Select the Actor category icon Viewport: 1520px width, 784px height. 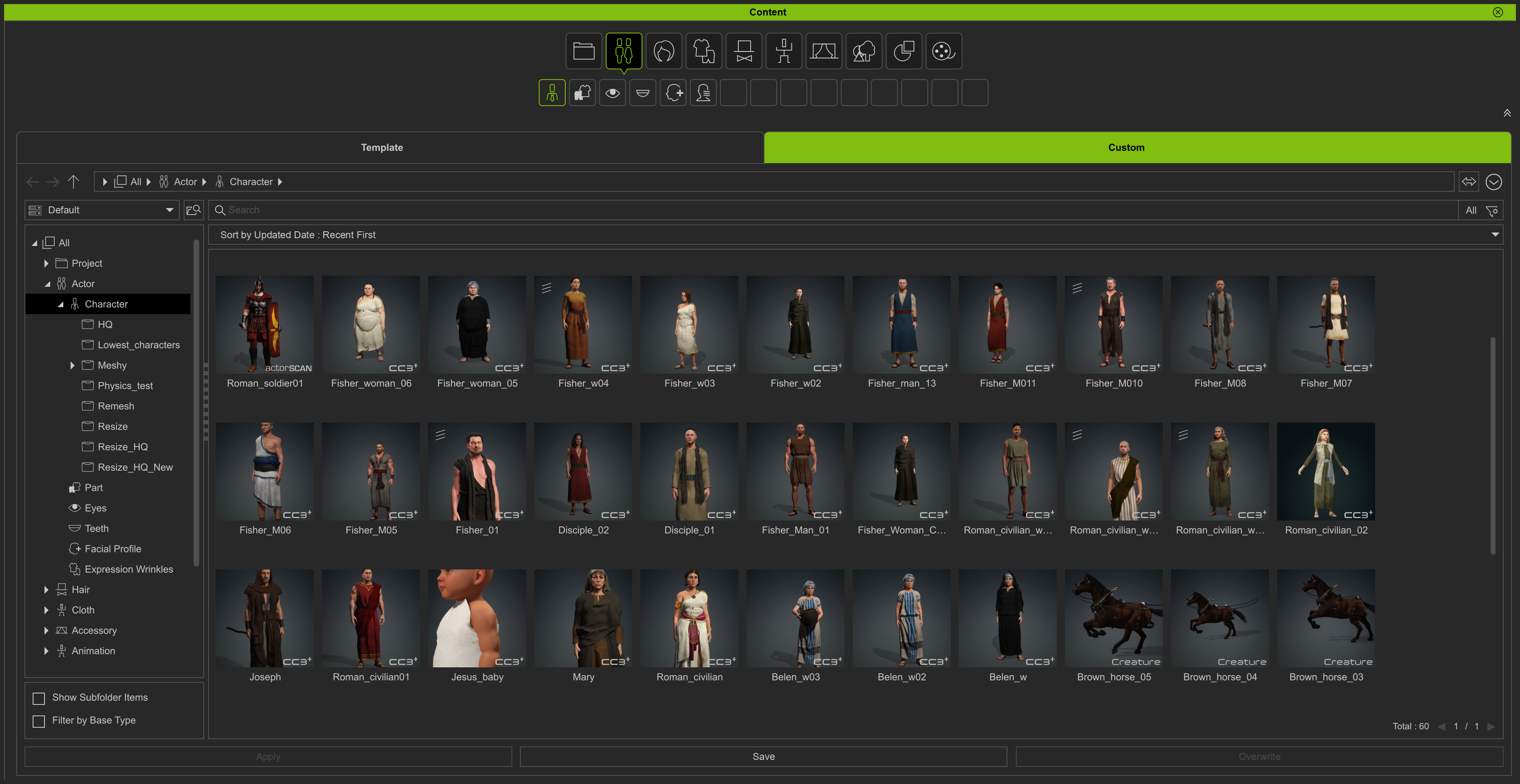pos(624,51)
